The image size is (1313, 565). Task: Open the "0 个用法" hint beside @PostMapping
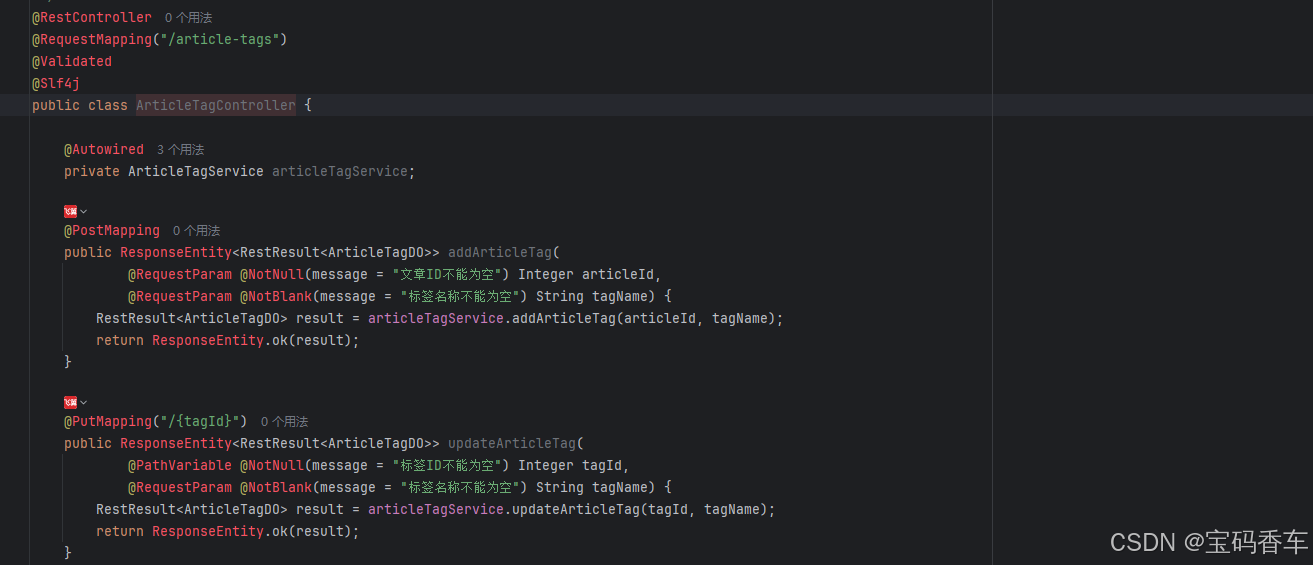pyautogui.click(x=196, y=231)
